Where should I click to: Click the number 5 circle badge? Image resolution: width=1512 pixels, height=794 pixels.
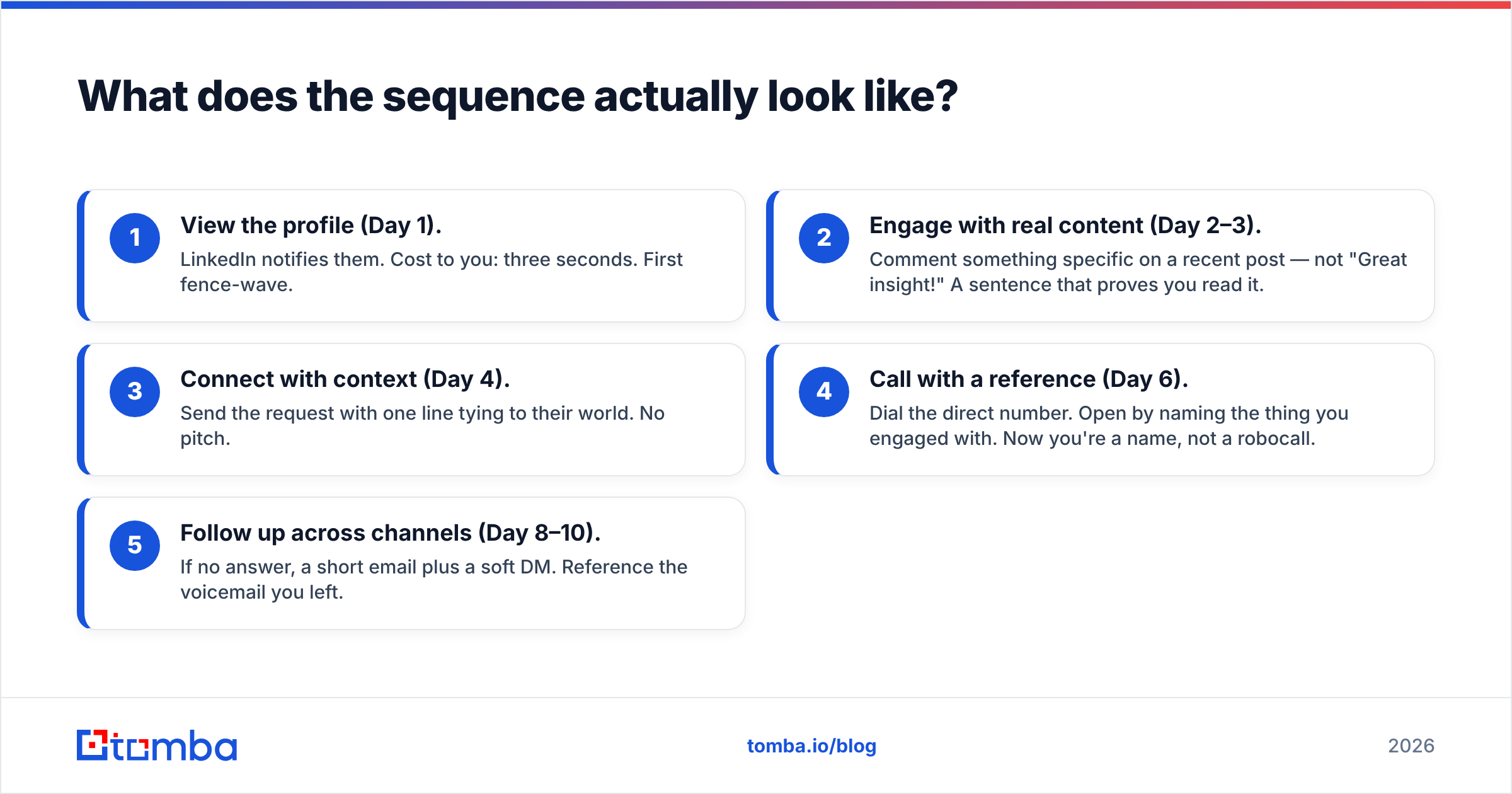pyautogui.click(x=135, y=546)
